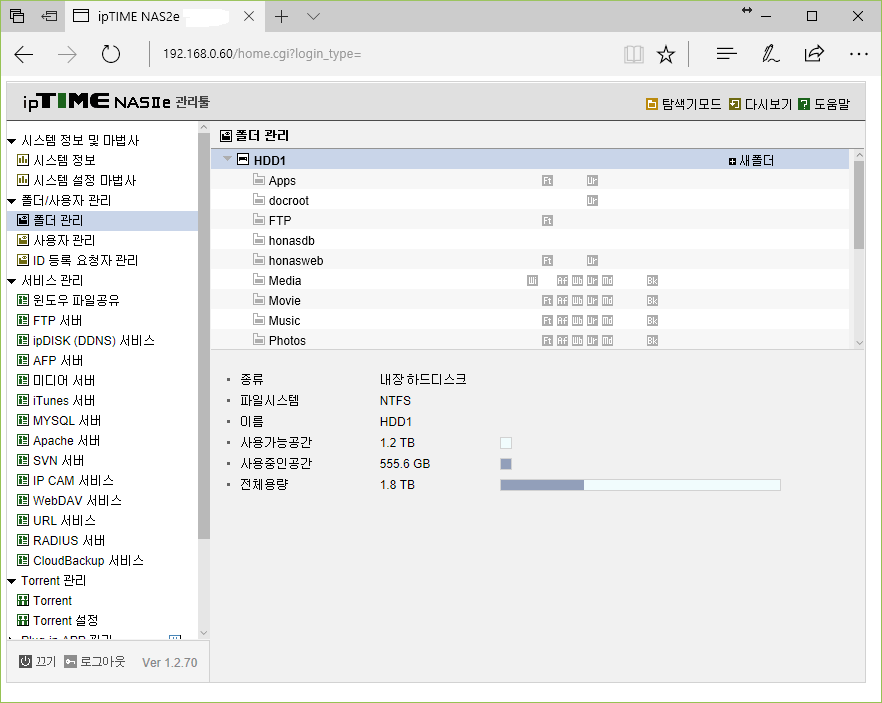Click the 전체용량 disk usage bar

coord(640,485)
